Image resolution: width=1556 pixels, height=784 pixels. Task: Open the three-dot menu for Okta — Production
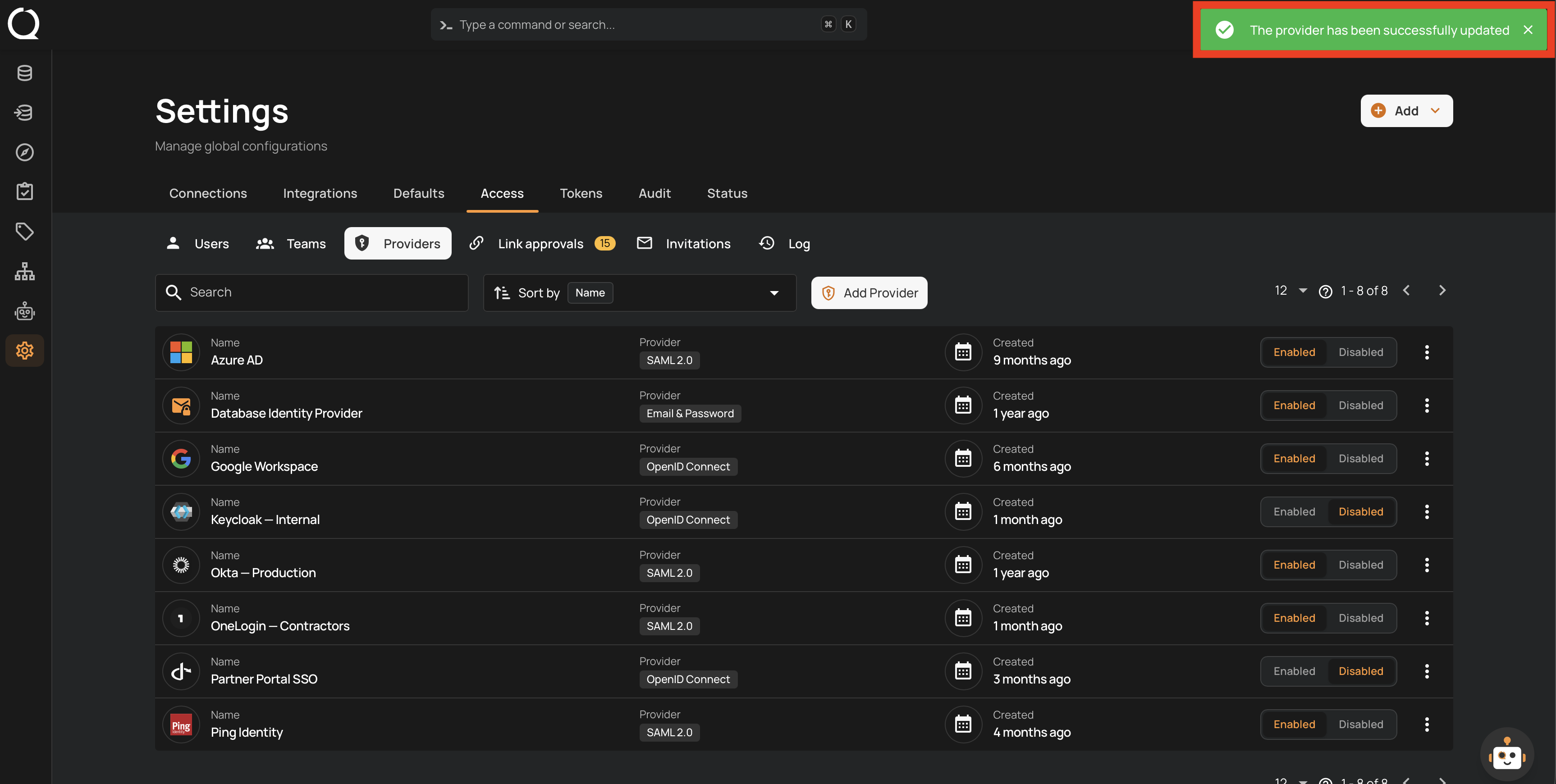[1427, 565]
